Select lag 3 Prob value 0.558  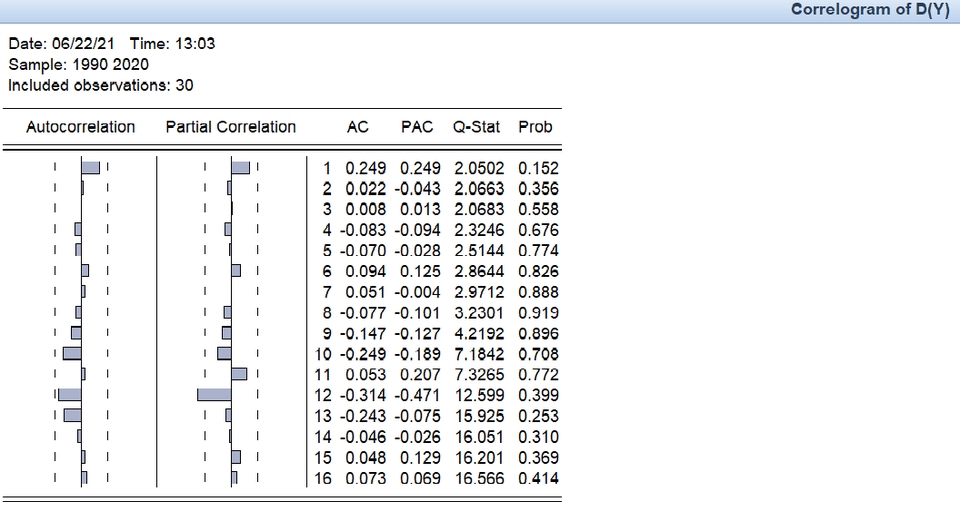pyautogui.click(x=538, y=209)
